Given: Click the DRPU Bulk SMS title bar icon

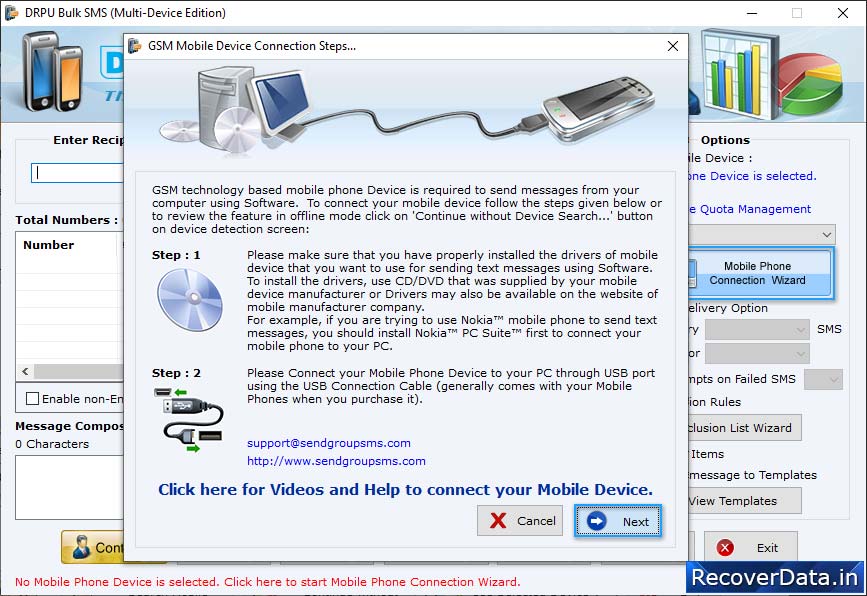Looking at the screenshot, I should click(x=11, y=13).
